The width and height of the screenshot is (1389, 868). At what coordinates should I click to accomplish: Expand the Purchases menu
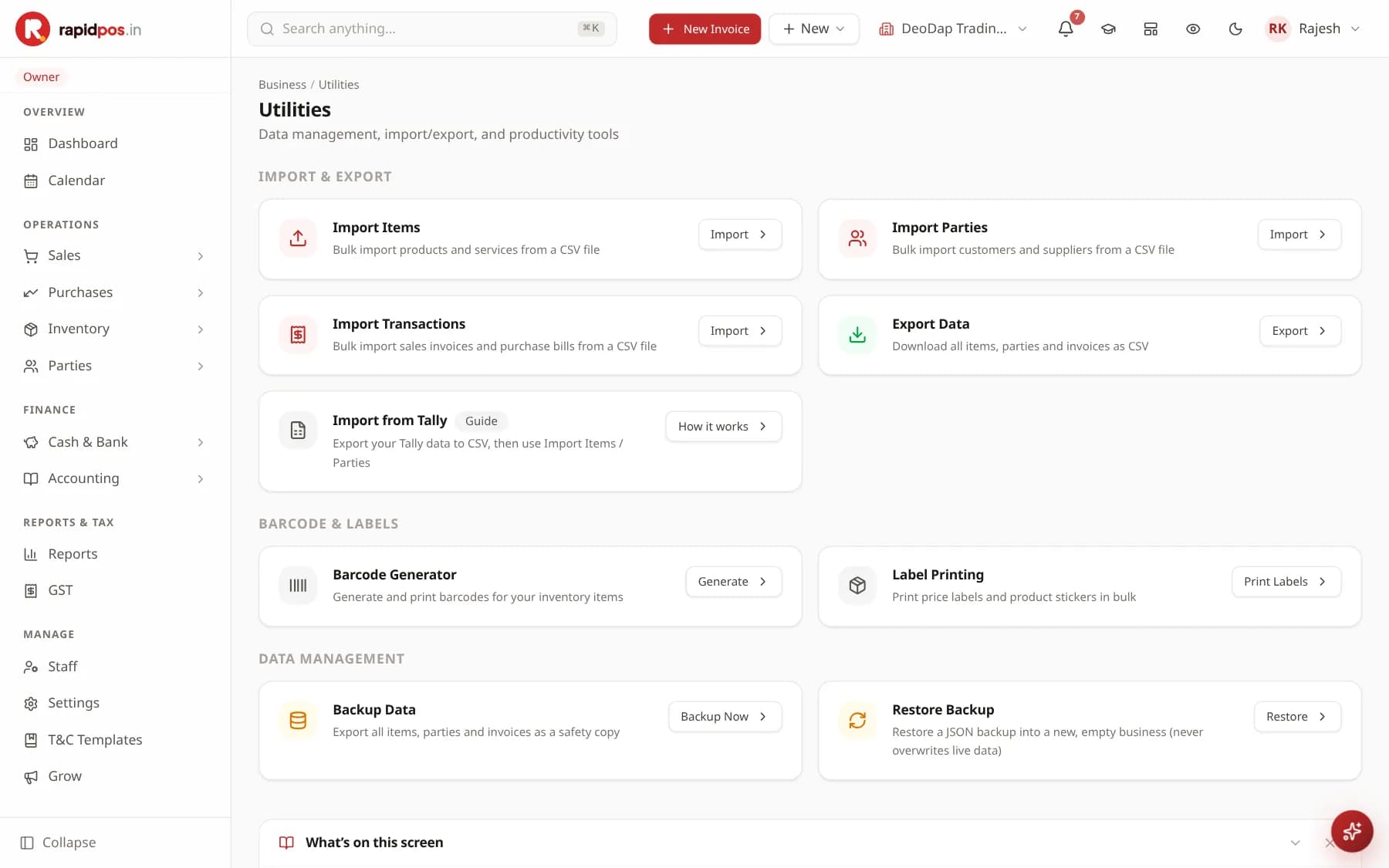coord(116,292)
